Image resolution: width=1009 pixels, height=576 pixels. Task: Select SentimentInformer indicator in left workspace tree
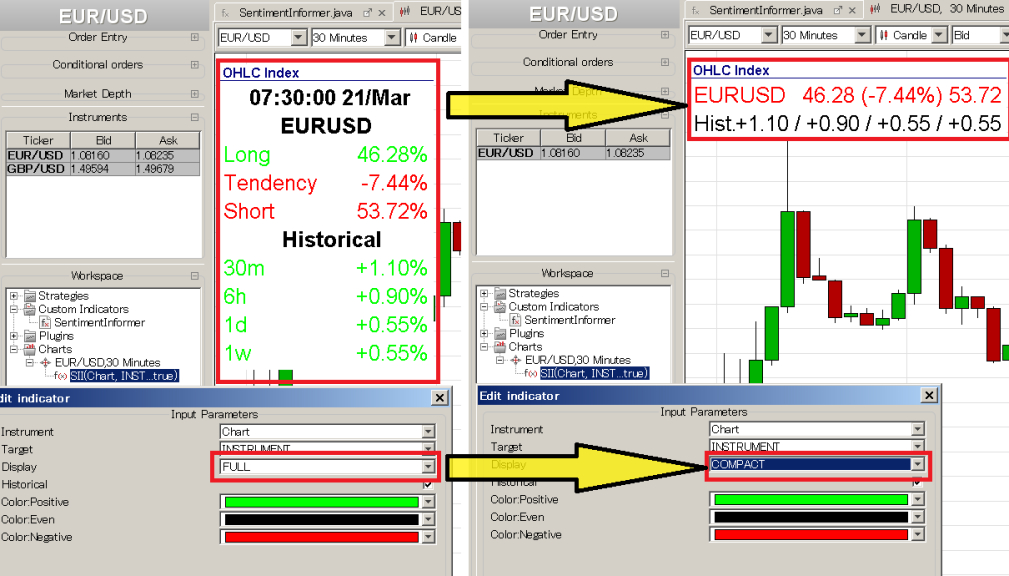click(99, 322)
